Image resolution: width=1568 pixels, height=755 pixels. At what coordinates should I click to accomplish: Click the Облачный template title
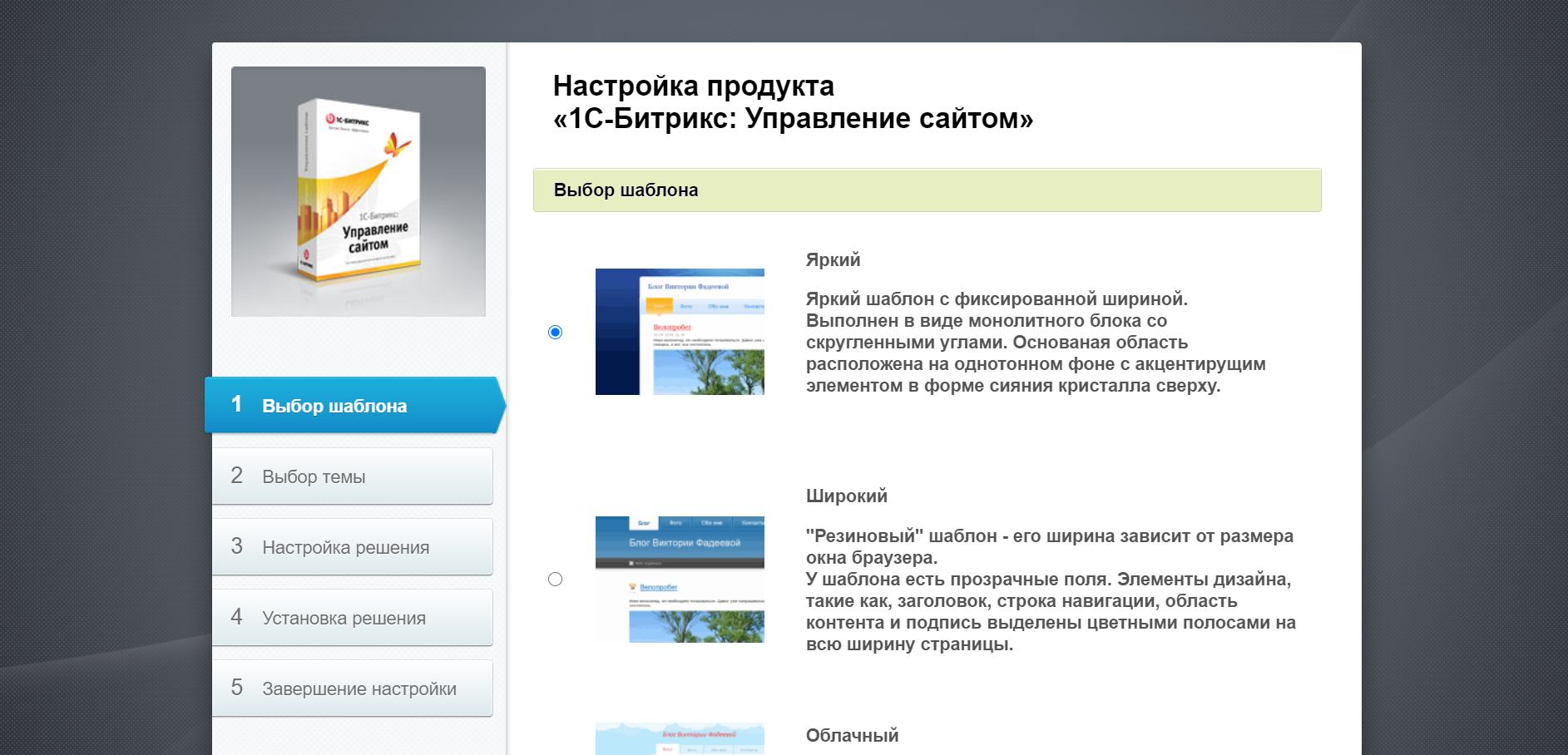[x=853, y=735]
